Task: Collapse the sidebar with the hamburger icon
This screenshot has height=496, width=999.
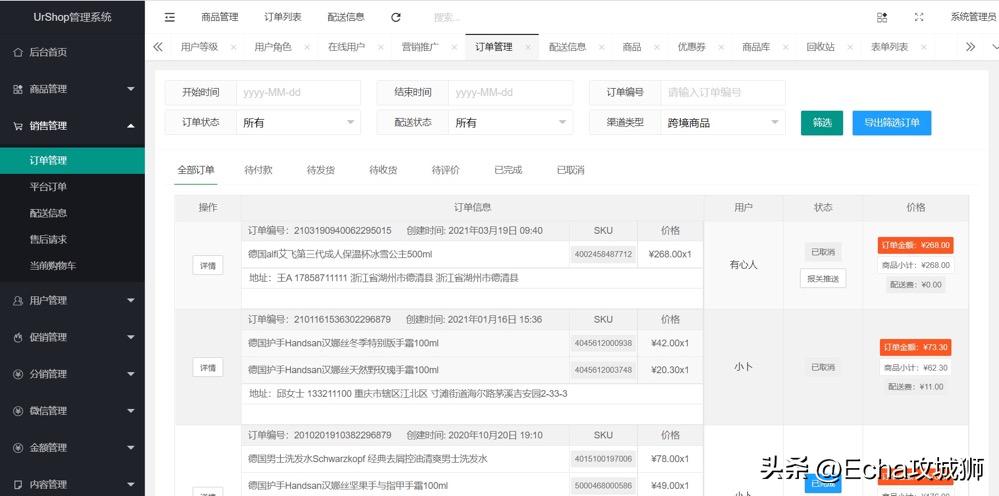Action: tap(169, 17)
